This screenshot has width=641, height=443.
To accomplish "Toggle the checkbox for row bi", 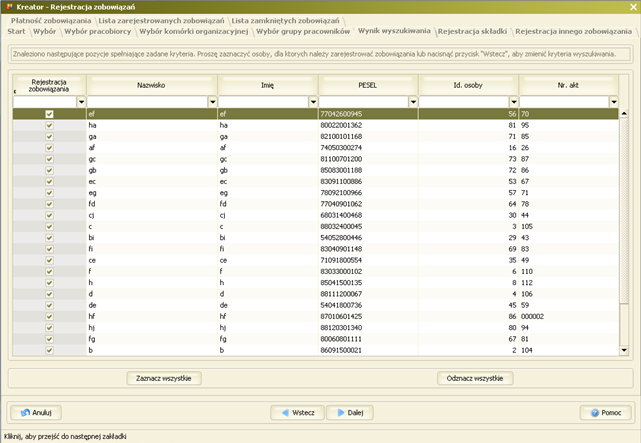I will tap(49, 237).
